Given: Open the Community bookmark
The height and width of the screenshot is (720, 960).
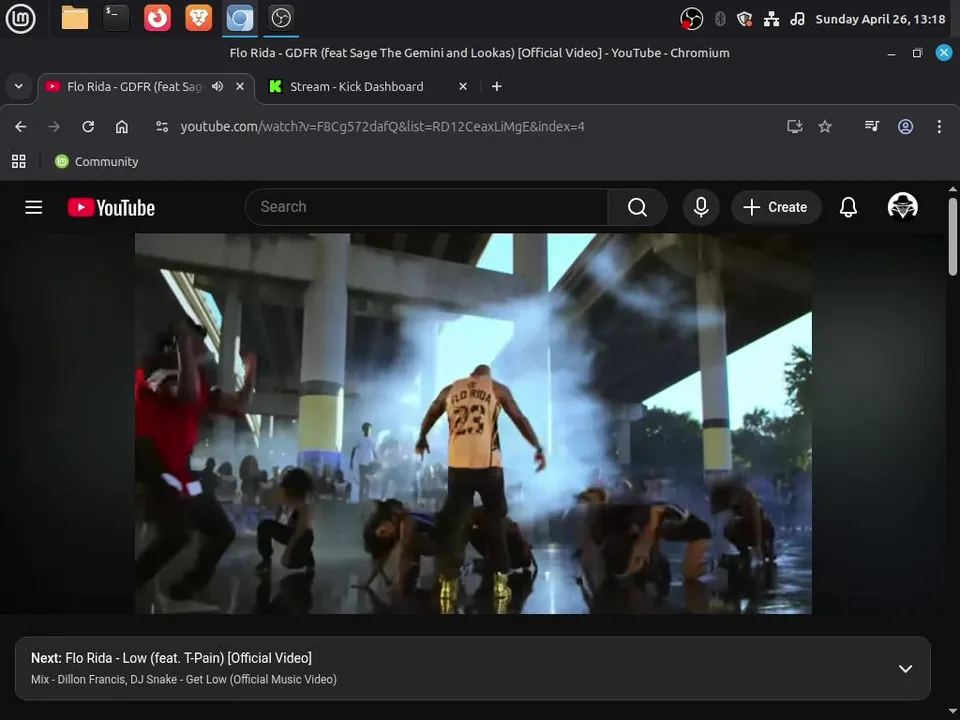Looking at the screenshot, I should (x=97, y=162).
